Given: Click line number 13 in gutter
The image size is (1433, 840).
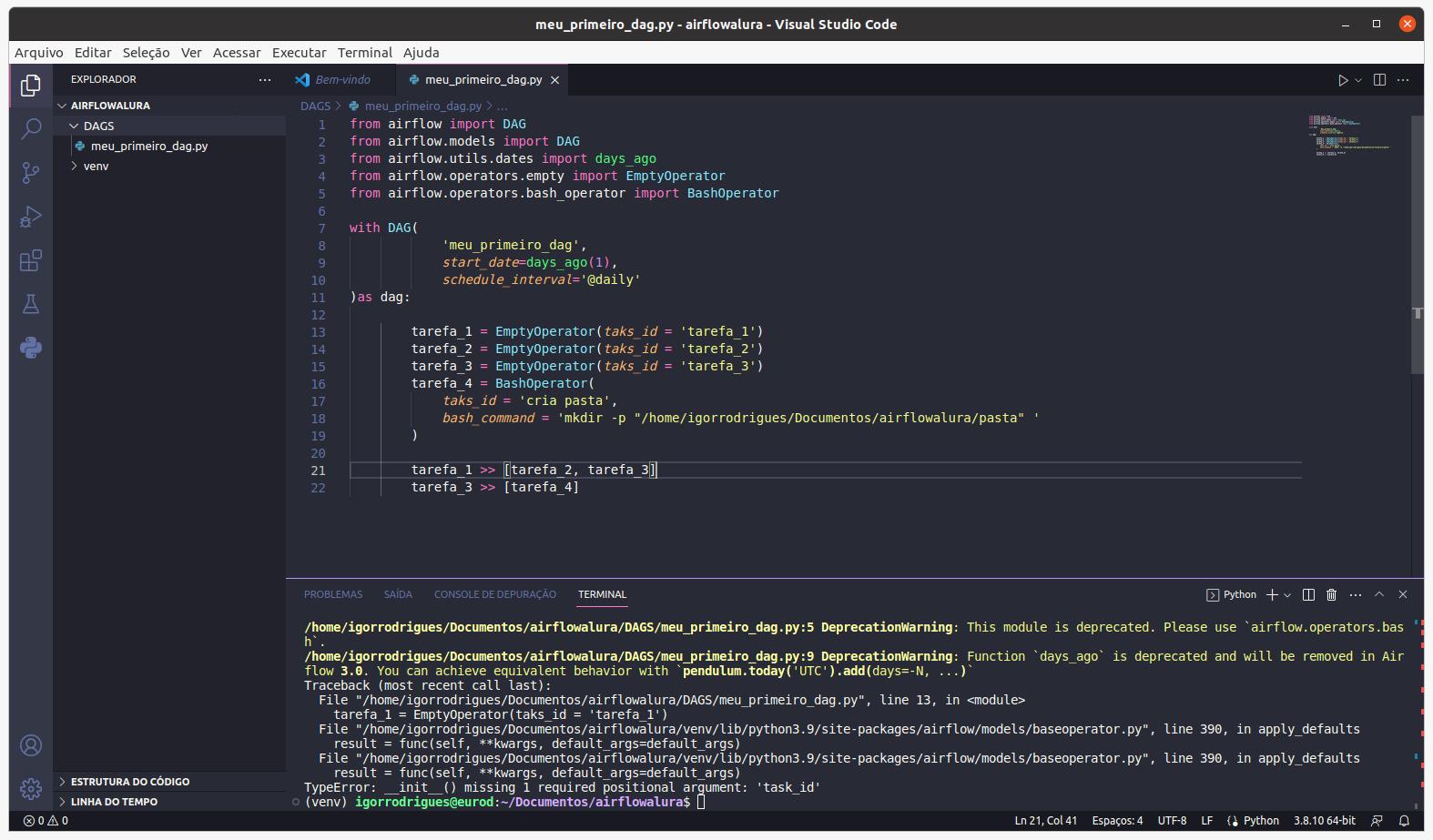Looking at the screenshot, I should click(x=318, y=332).
